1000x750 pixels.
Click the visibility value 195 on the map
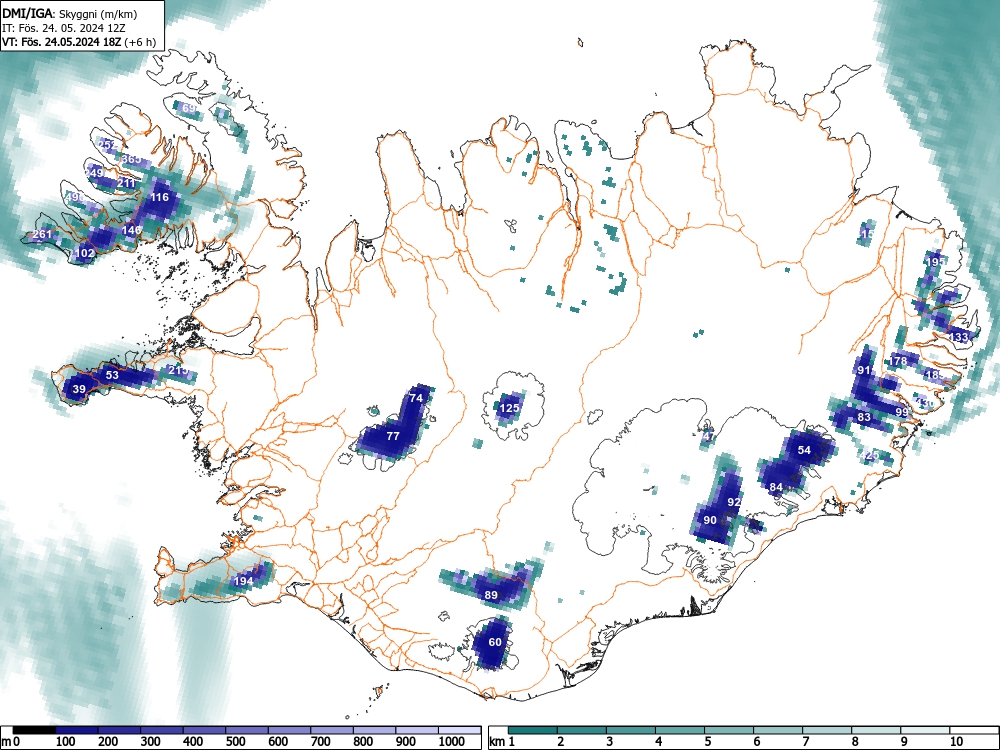(936, 262)
